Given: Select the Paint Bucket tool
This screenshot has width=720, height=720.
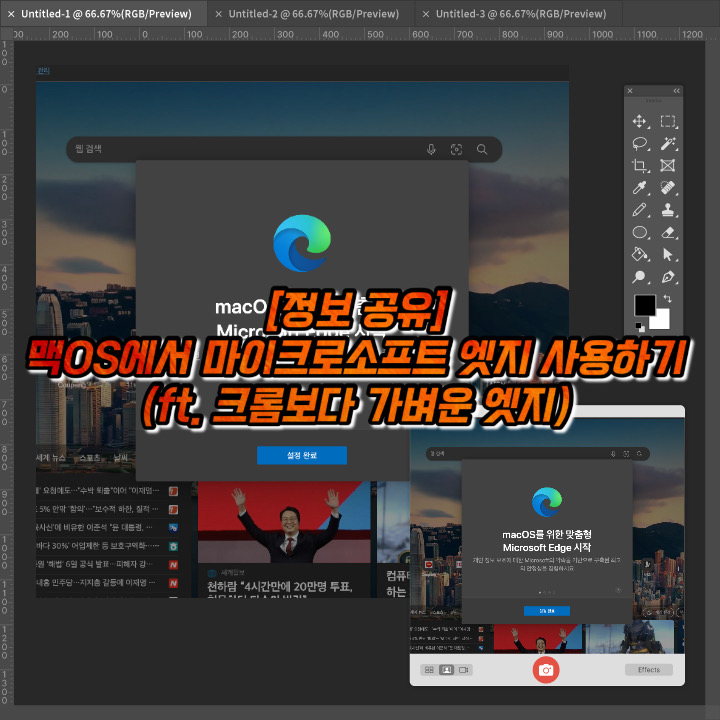Looking at the screenshot, I should pyautogui.click(x=639, y=254).
